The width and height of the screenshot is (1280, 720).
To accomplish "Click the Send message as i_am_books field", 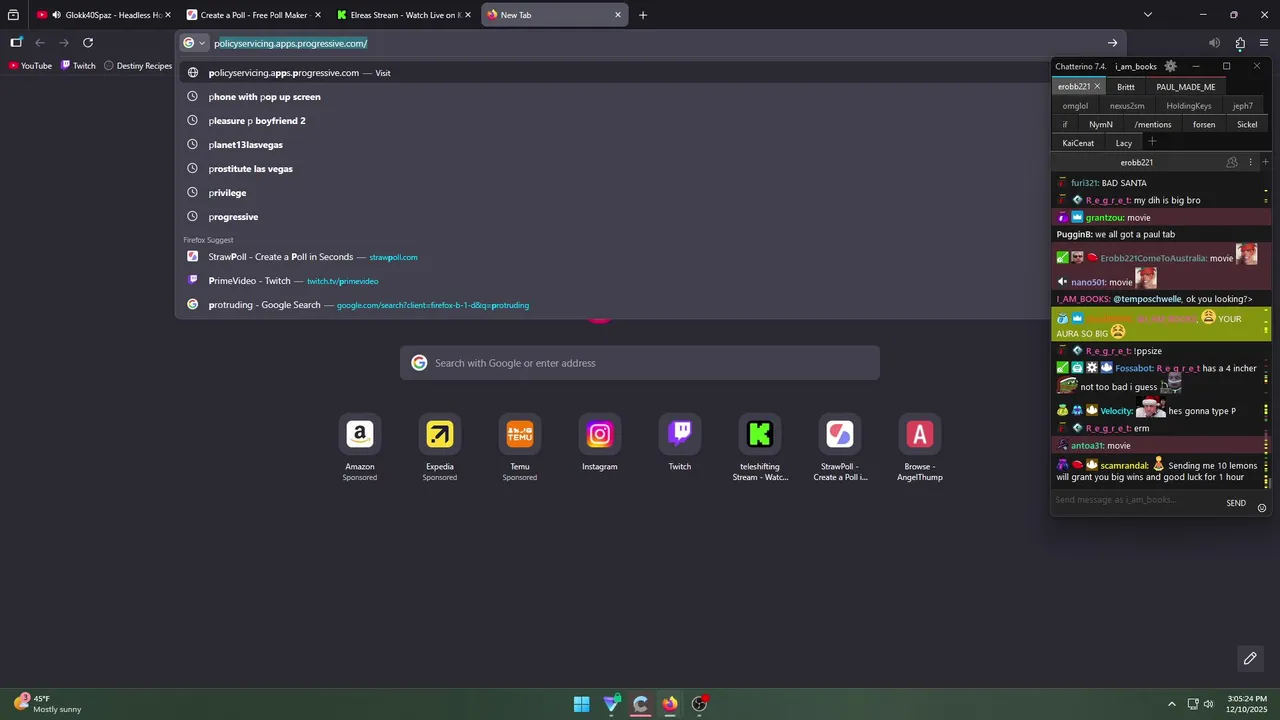I will pos(1136,500).
